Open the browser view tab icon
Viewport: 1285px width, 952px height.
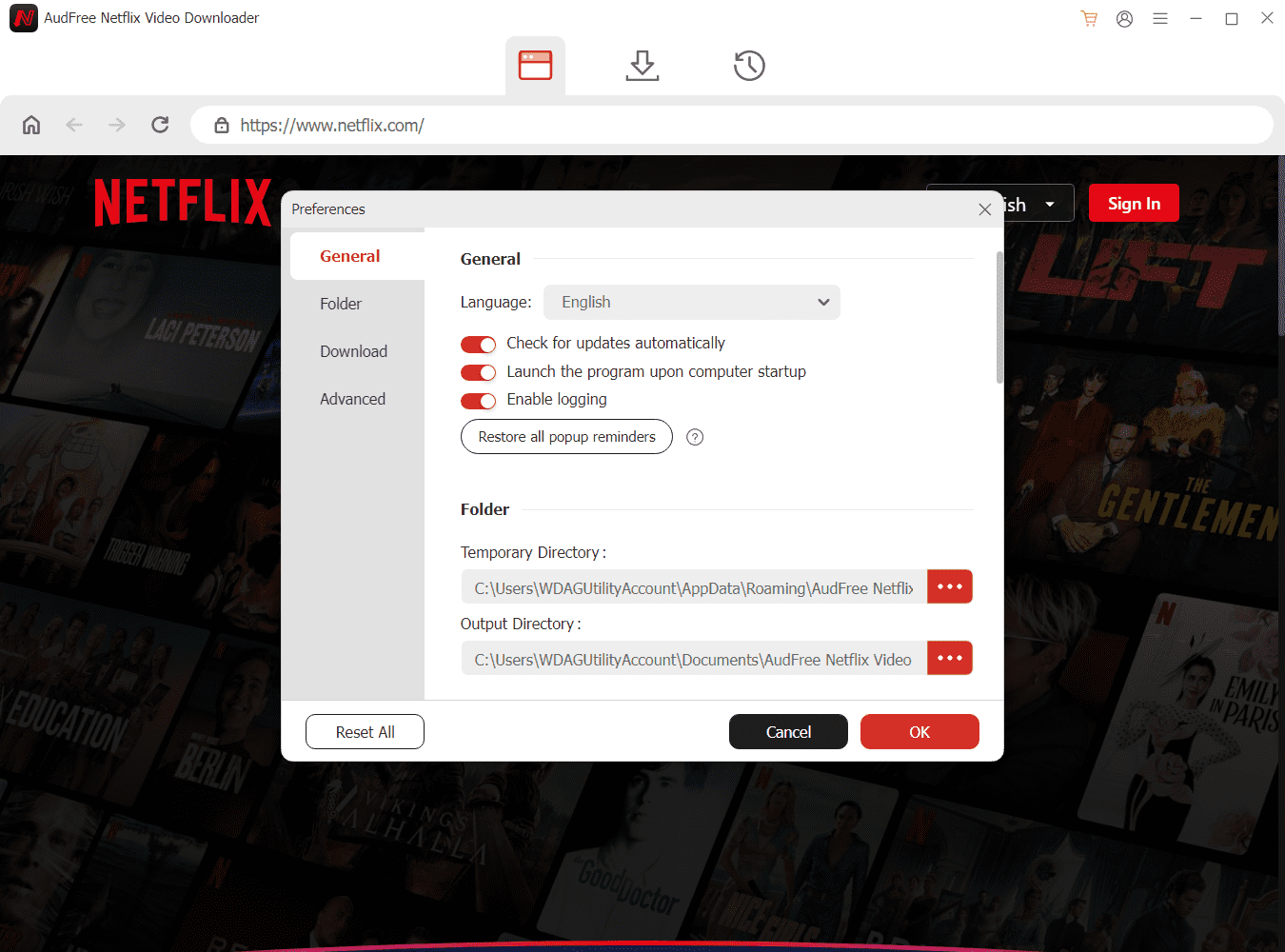[x=535, y=66]
